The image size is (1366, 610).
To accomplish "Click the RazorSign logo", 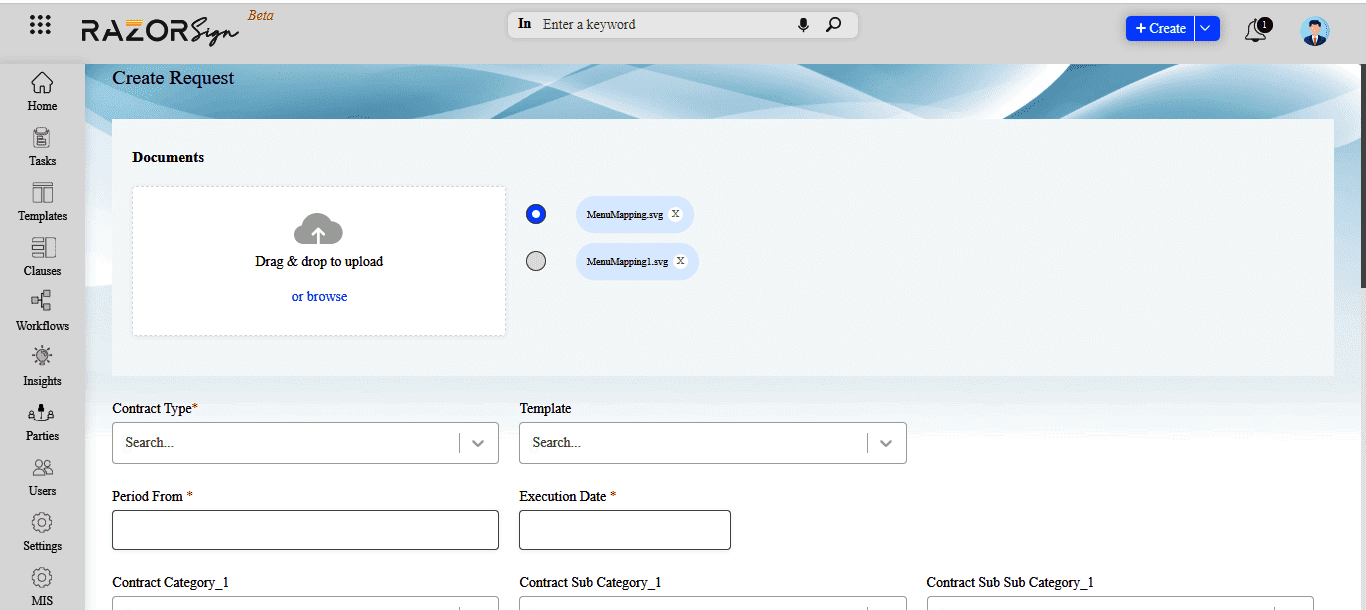I will (x=161, y=30).
